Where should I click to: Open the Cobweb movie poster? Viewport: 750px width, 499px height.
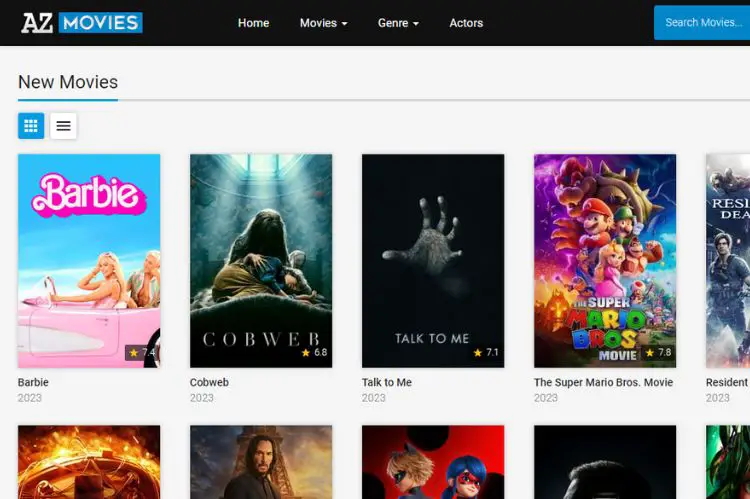[261, 261]
